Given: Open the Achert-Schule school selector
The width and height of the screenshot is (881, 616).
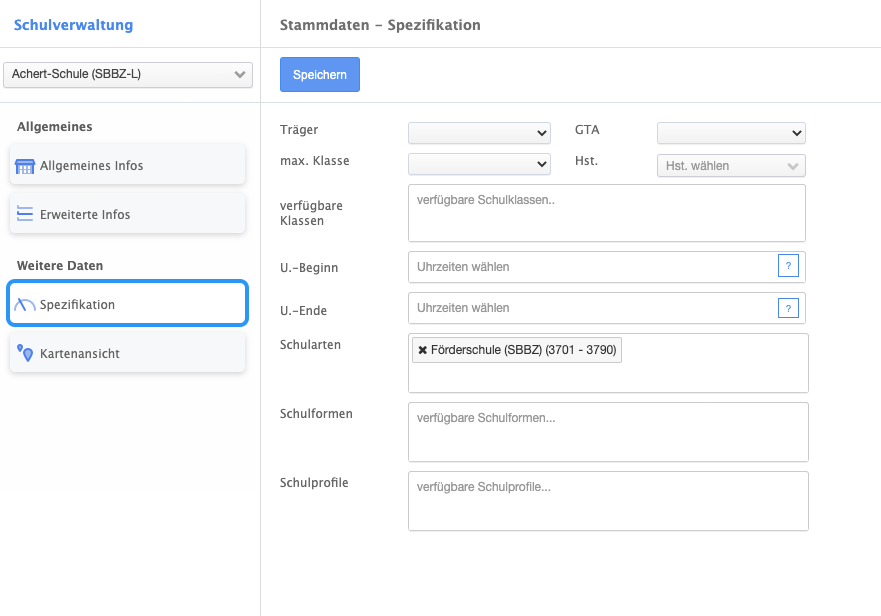Looking at the screenshot, I should point(128,74).
